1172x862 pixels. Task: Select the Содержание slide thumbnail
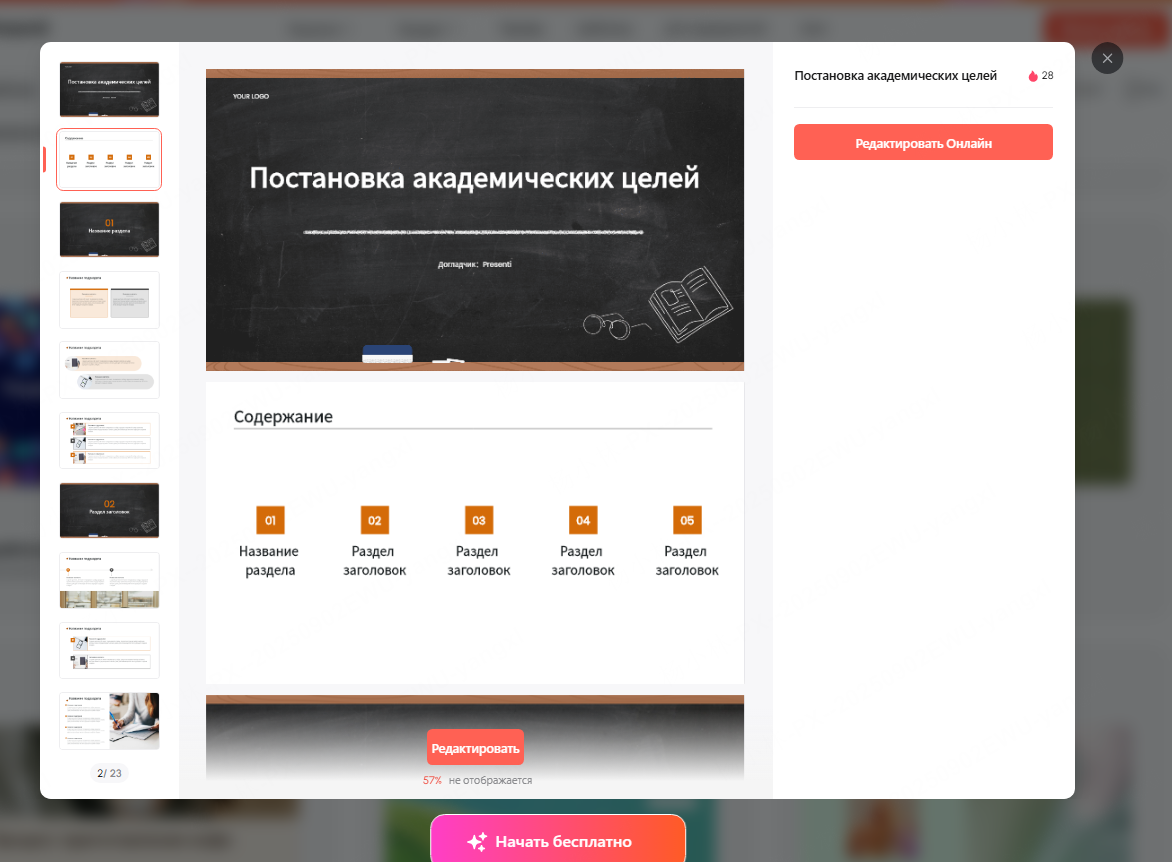tap(109, 159)
